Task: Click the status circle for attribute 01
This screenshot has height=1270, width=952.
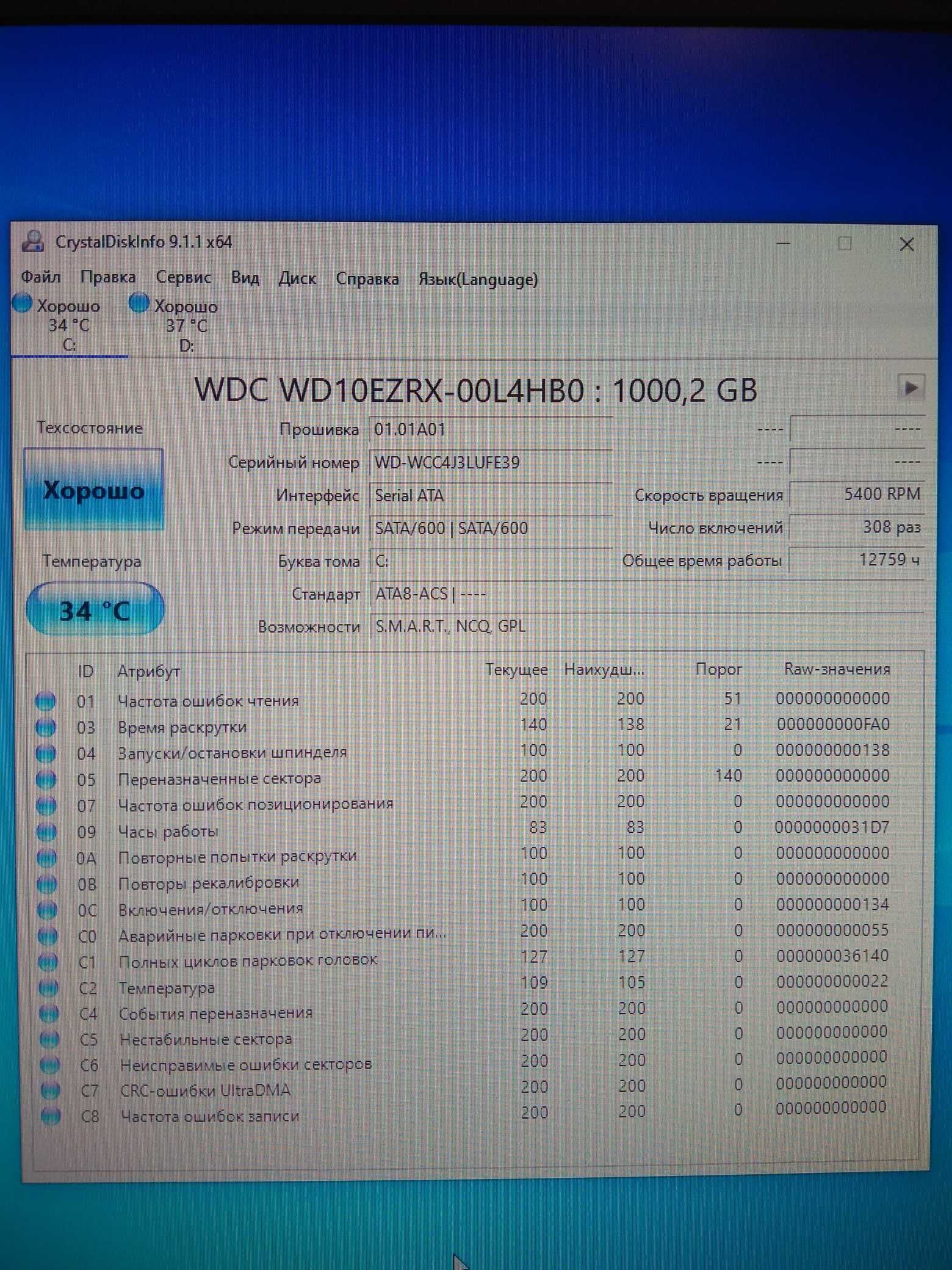Action: (x=46, y=701)
